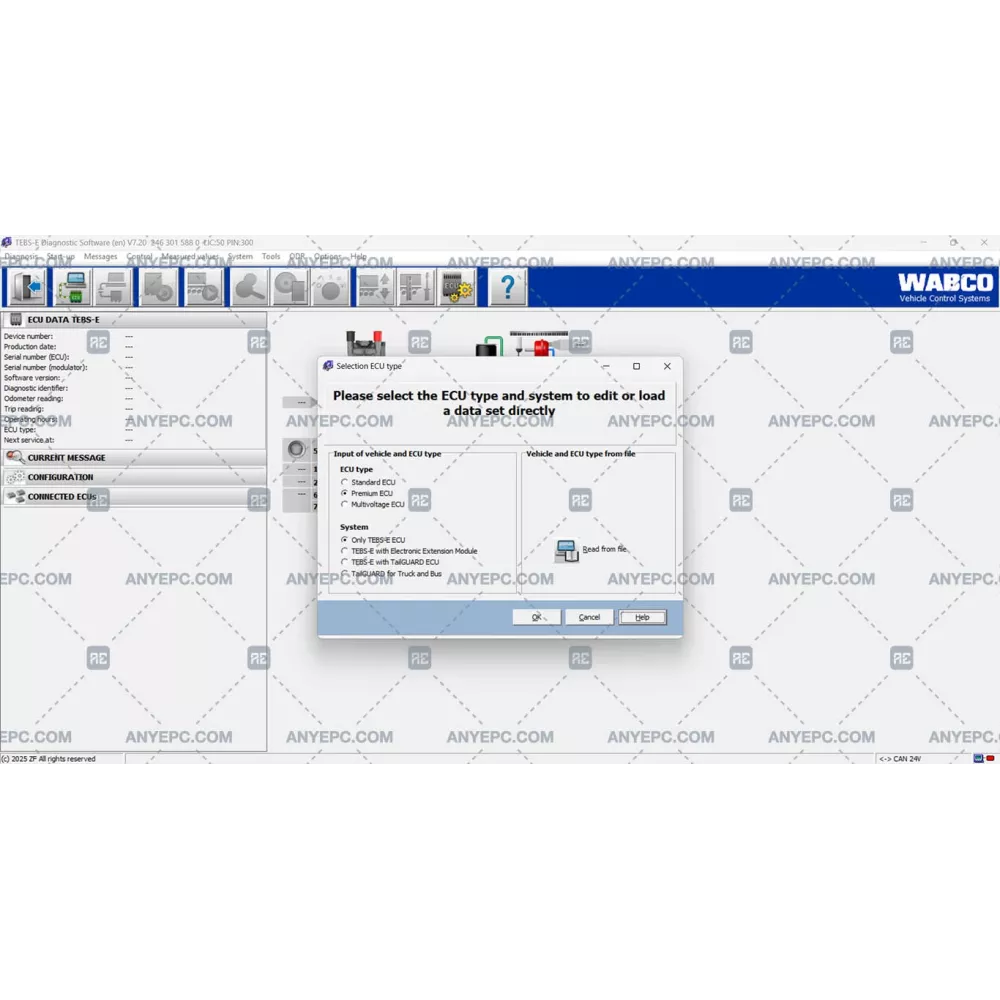The width and height of the screenshot is (1000, 1000).
Task: Open the Messages menu
Action: pos(100,257)
